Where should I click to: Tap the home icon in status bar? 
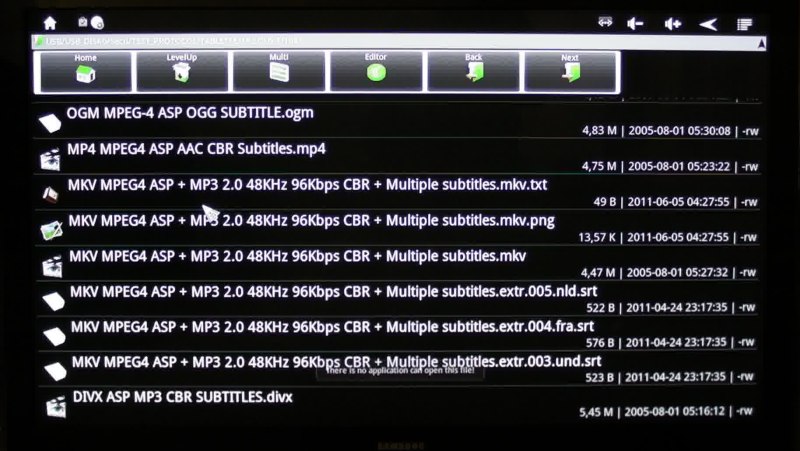point(50,23)
